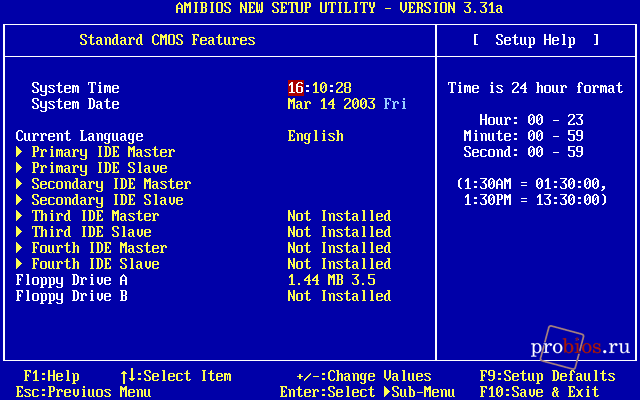Click the Floppy Drive B label

pos(71,296)
